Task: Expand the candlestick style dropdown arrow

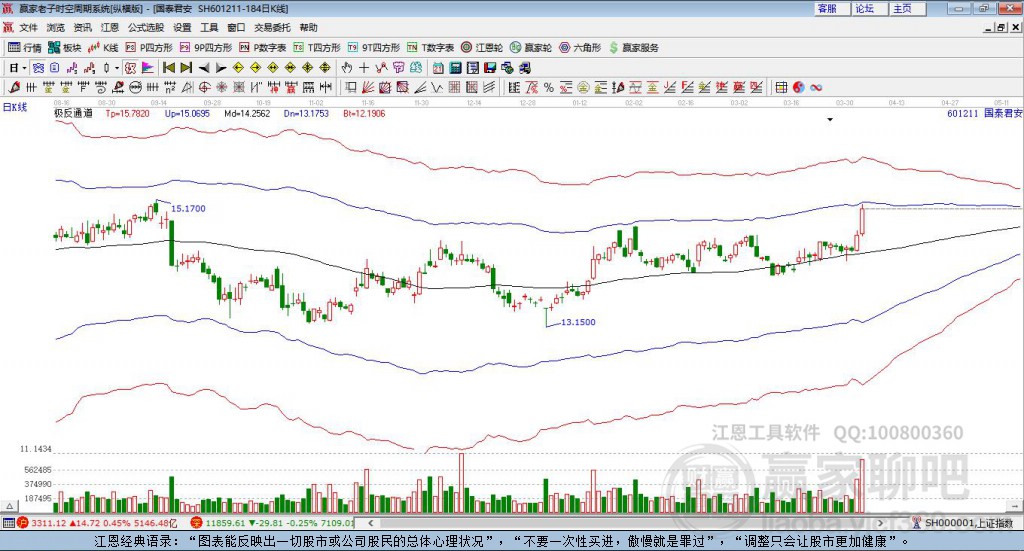Action: 117,68
